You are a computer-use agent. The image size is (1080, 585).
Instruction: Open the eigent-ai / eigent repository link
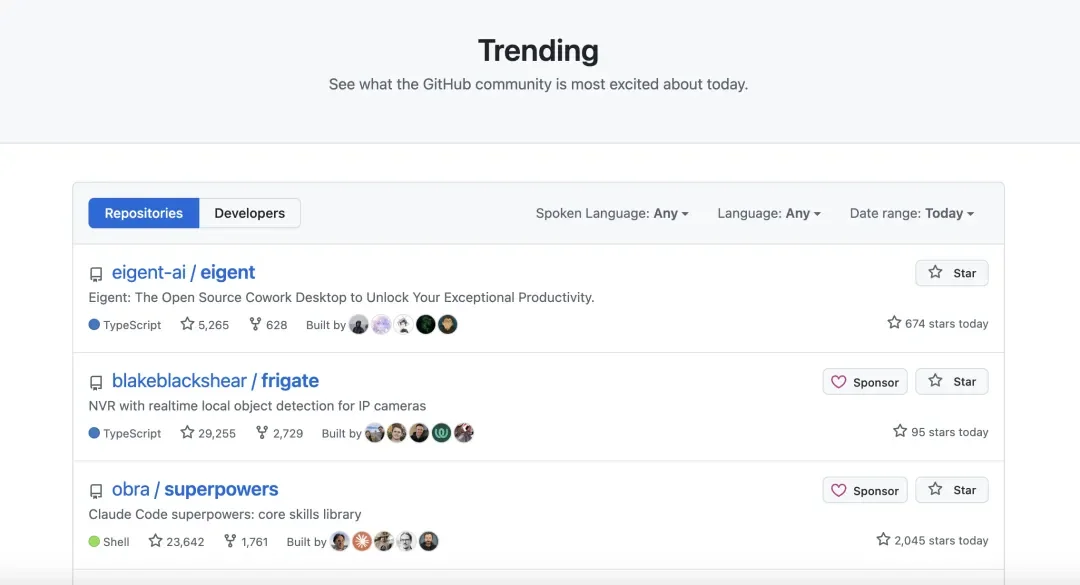pyautogui.click(x=183, y=272)
